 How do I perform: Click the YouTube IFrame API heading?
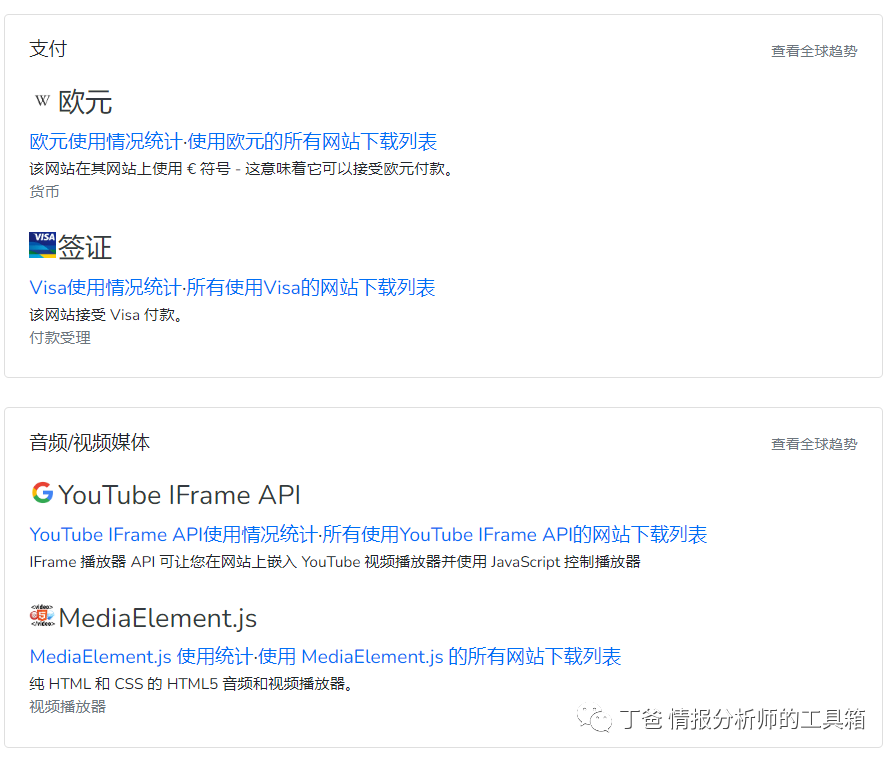(179, 494)
